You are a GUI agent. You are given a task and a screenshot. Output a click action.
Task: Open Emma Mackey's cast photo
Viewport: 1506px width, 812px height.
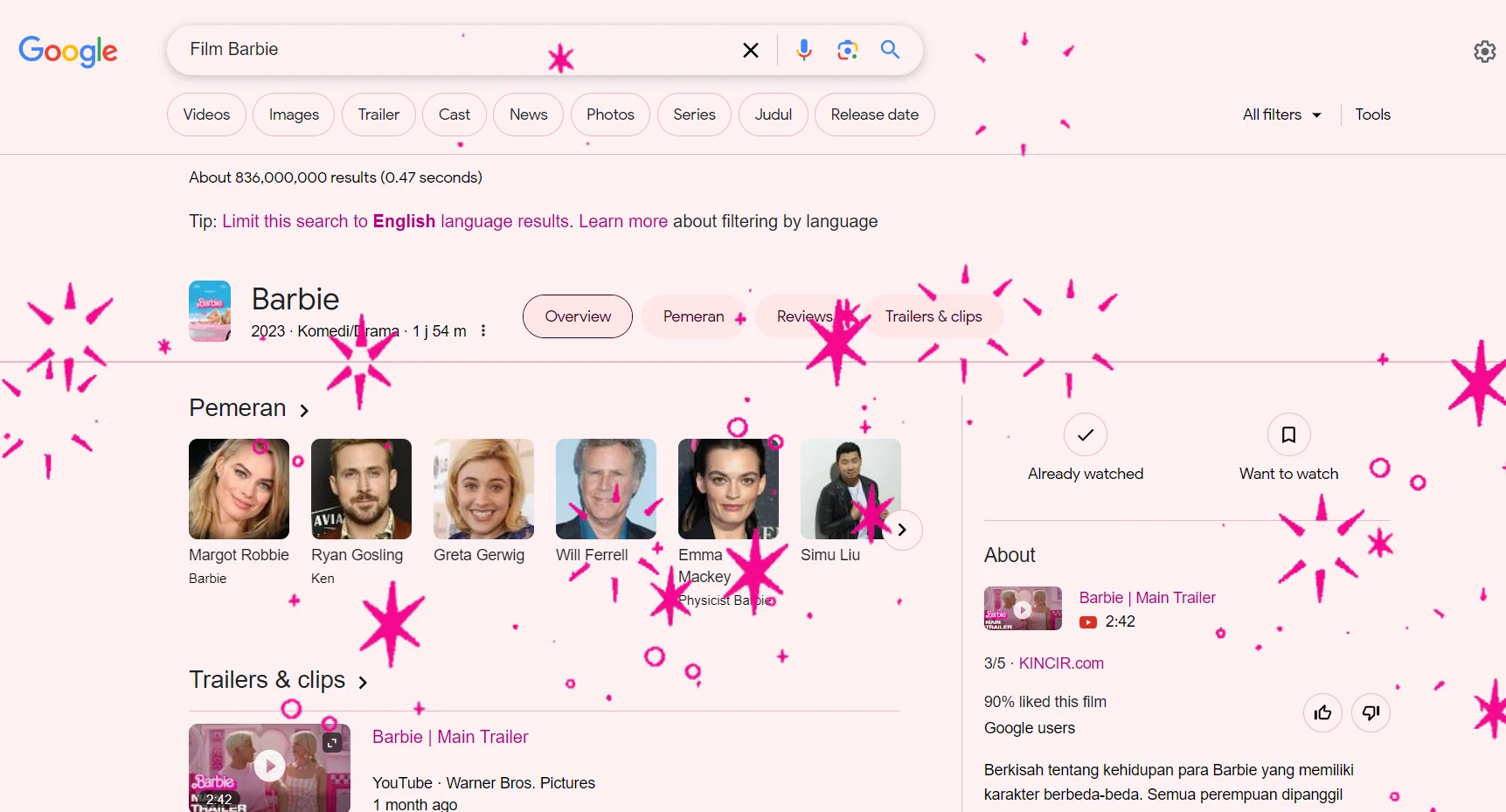coord(728,489)
